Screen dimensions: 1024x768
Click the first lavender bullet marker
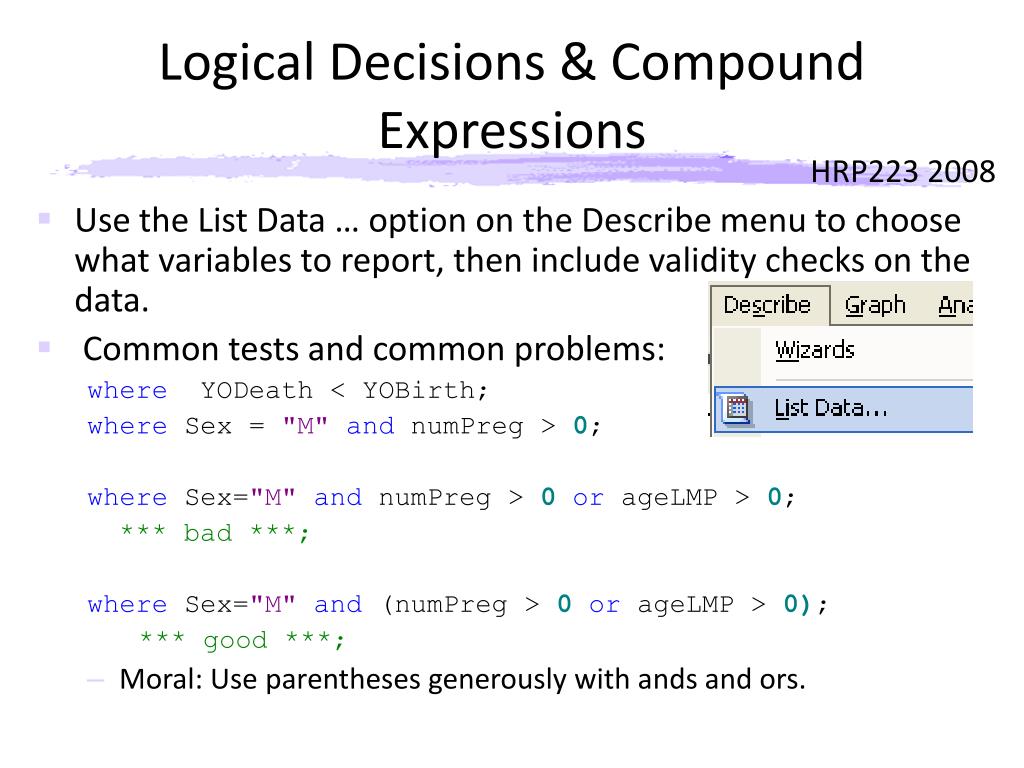tap(44, 218)
